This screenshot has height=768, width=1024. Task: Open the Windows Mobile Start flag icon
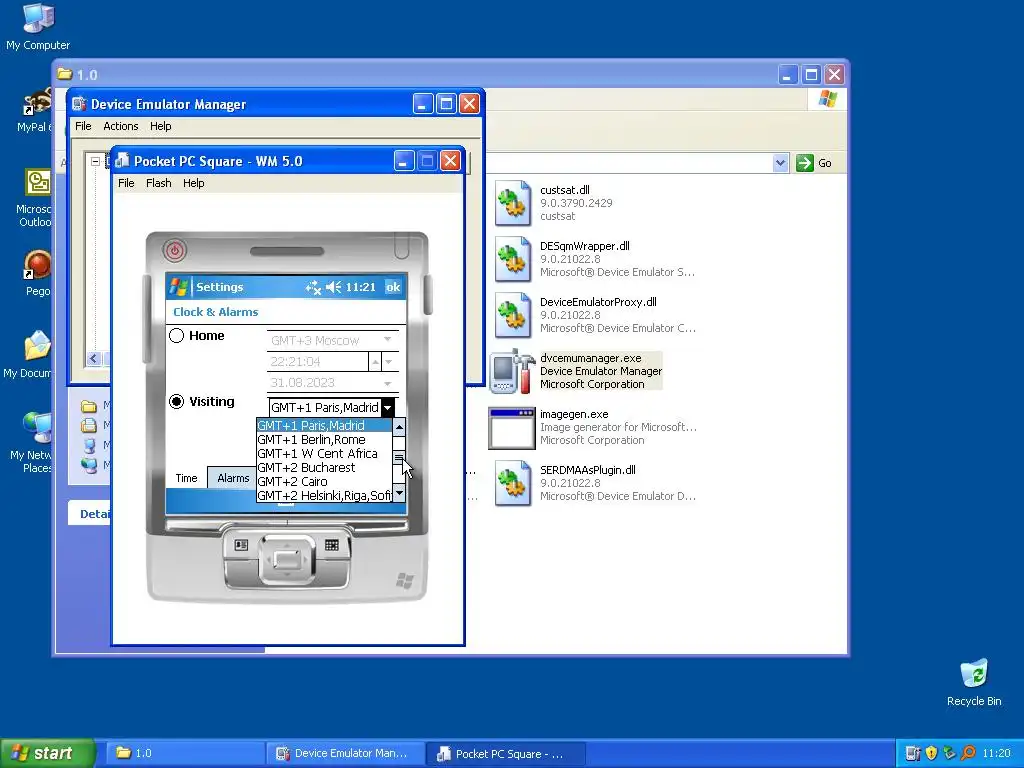point(178,287)
